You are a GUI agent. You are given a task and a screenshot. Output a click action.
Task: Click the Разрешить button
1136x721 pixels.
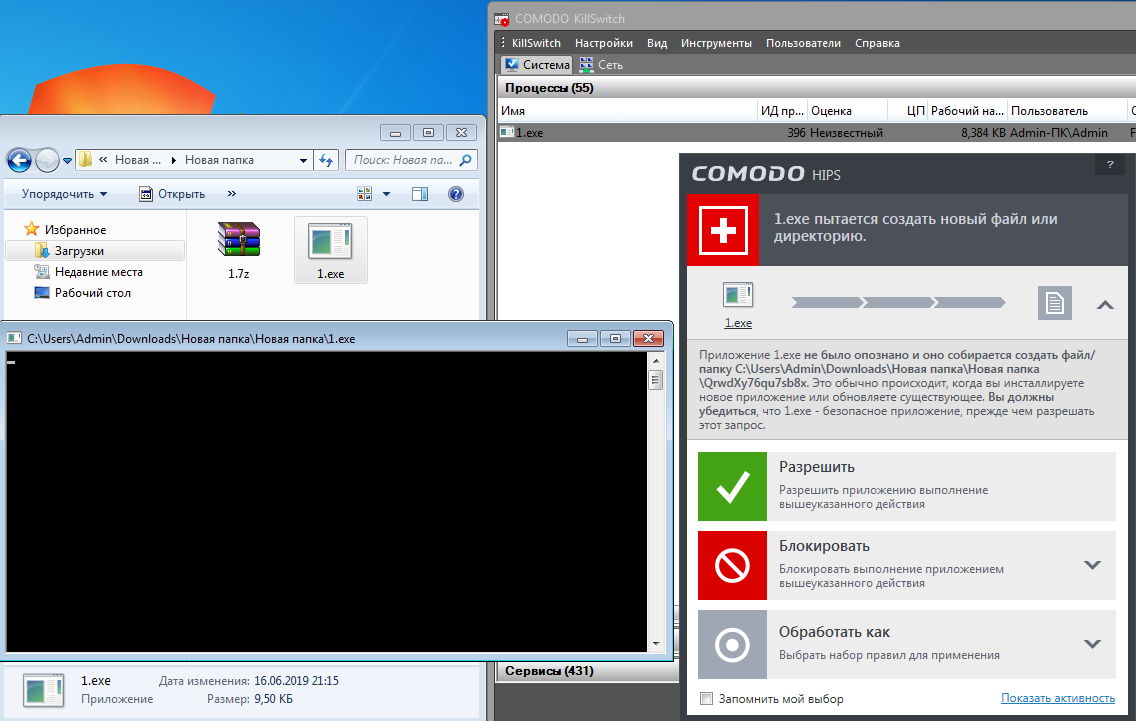click(906, 486)
